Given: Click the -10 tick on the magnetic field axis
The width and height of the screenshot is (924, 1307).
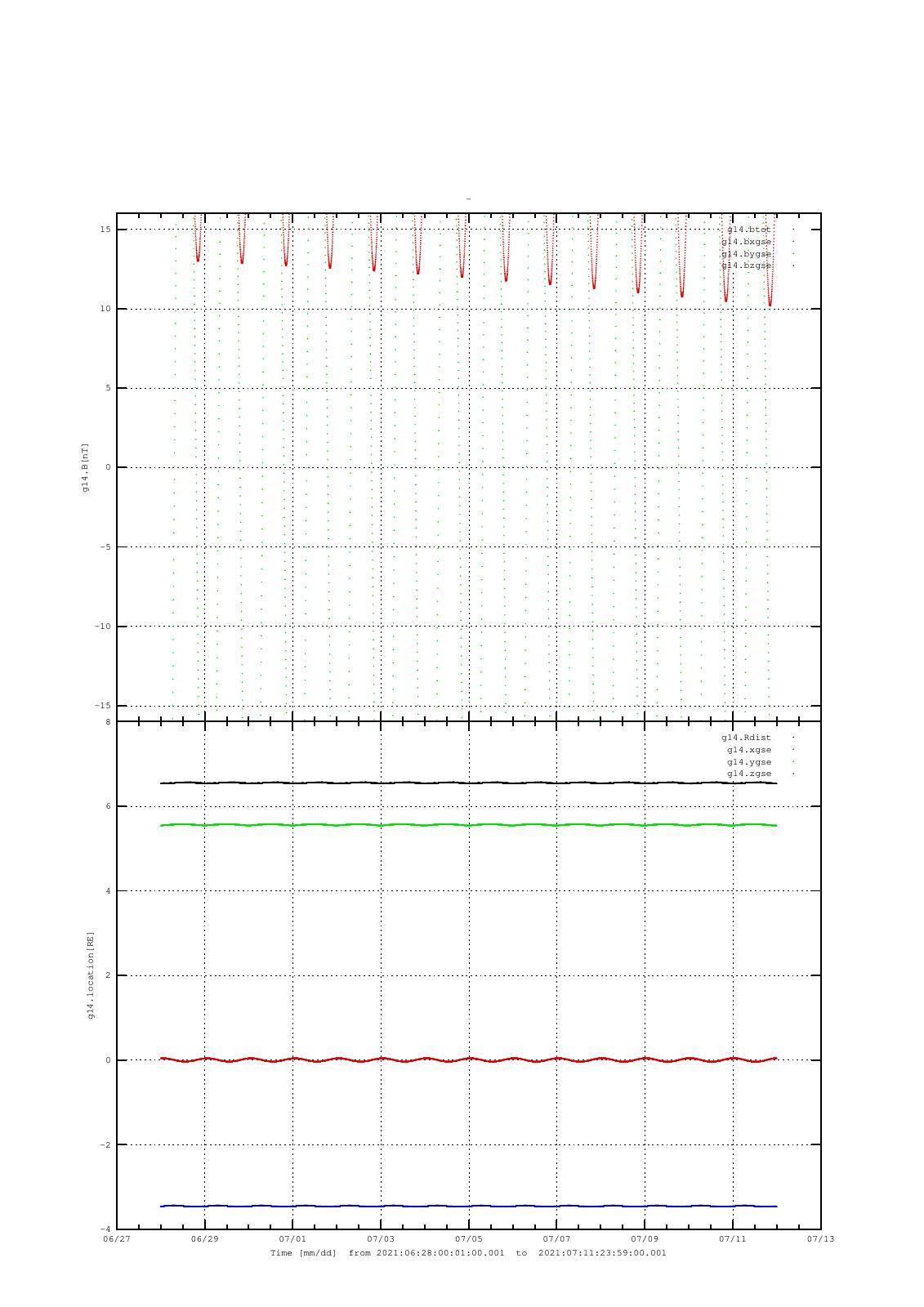Looking at the screenshot, I should click(104, 627).
